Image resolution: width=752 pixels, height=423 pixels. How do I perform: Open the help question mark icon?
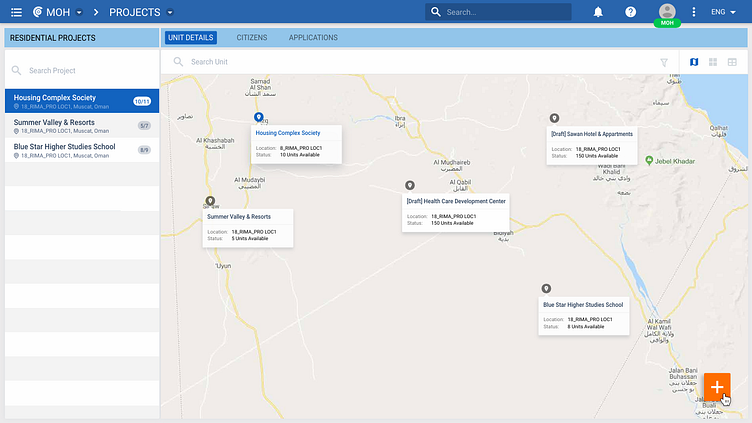point(630,12)
